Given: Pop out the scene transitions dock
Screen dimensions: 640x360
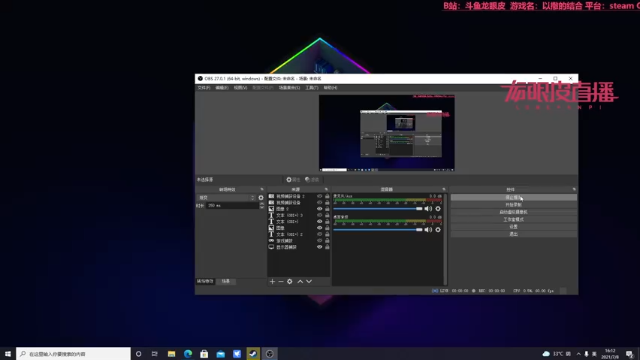Looking at the screenshot, I should tap(262, 189).
